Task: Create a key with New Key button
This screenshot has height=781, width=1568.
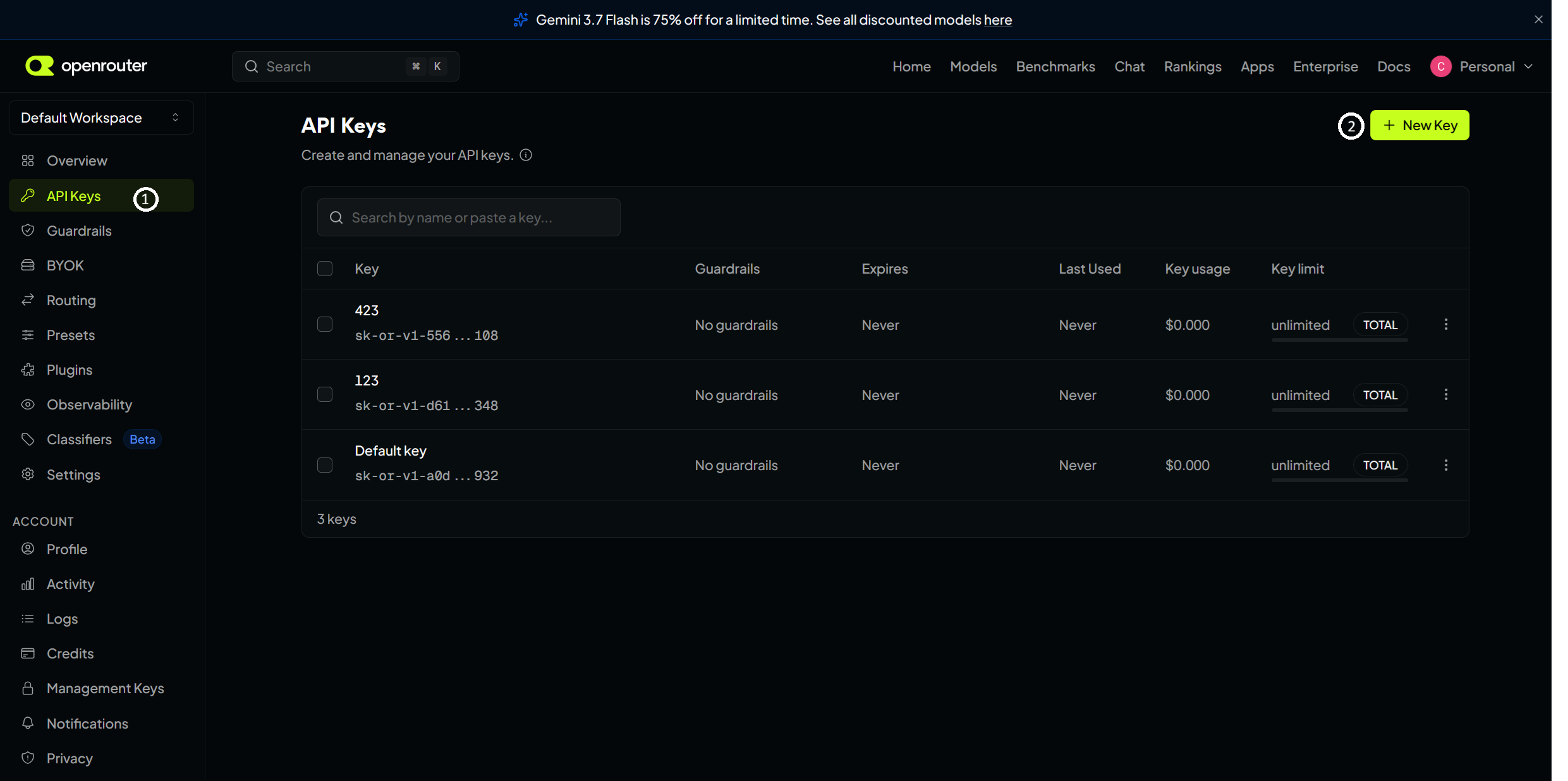Action: tap(1419, 125)
